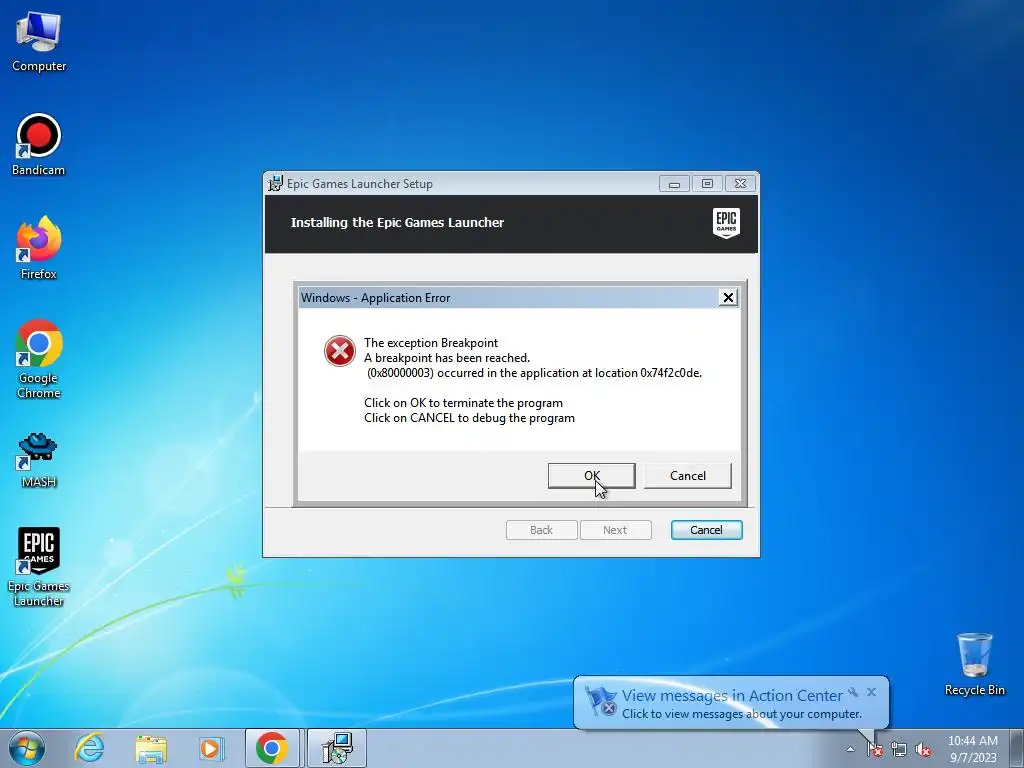Select the Bandicam desktop shortcut

(x=39, y=144)
